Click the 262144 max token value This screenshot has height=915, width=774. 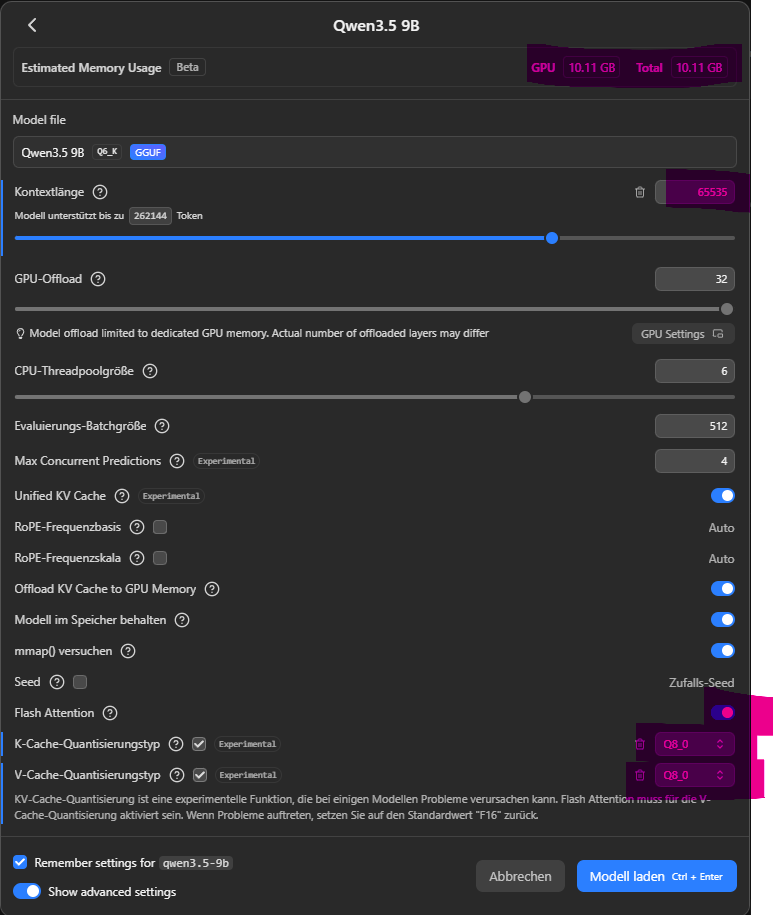click(150, 216)
